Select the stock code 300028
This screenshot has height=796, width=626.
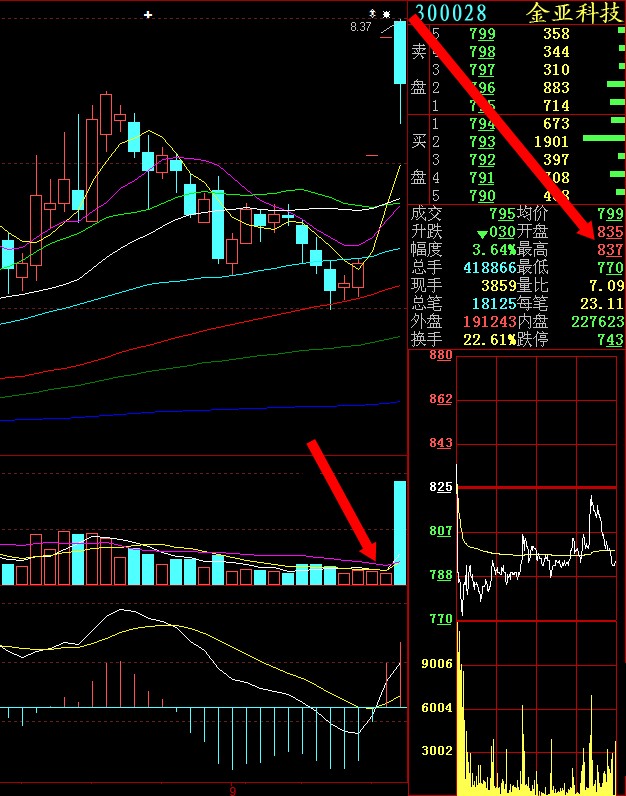tap(451, 13)
